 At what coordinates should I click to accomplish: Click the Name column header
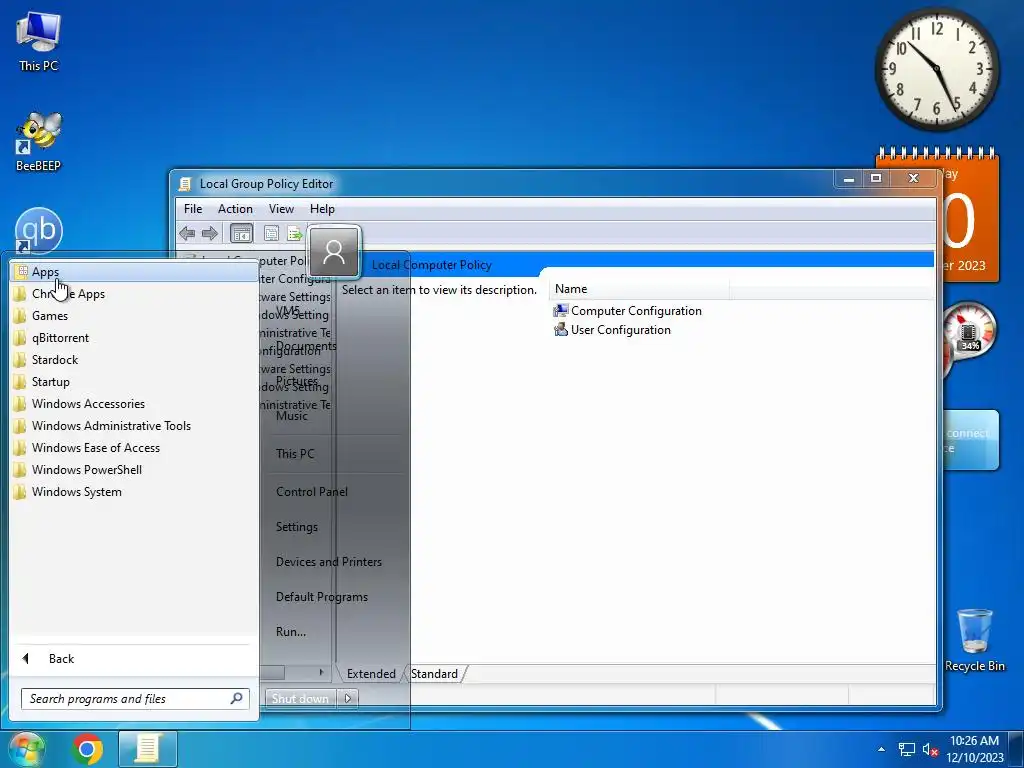(639, 289)
